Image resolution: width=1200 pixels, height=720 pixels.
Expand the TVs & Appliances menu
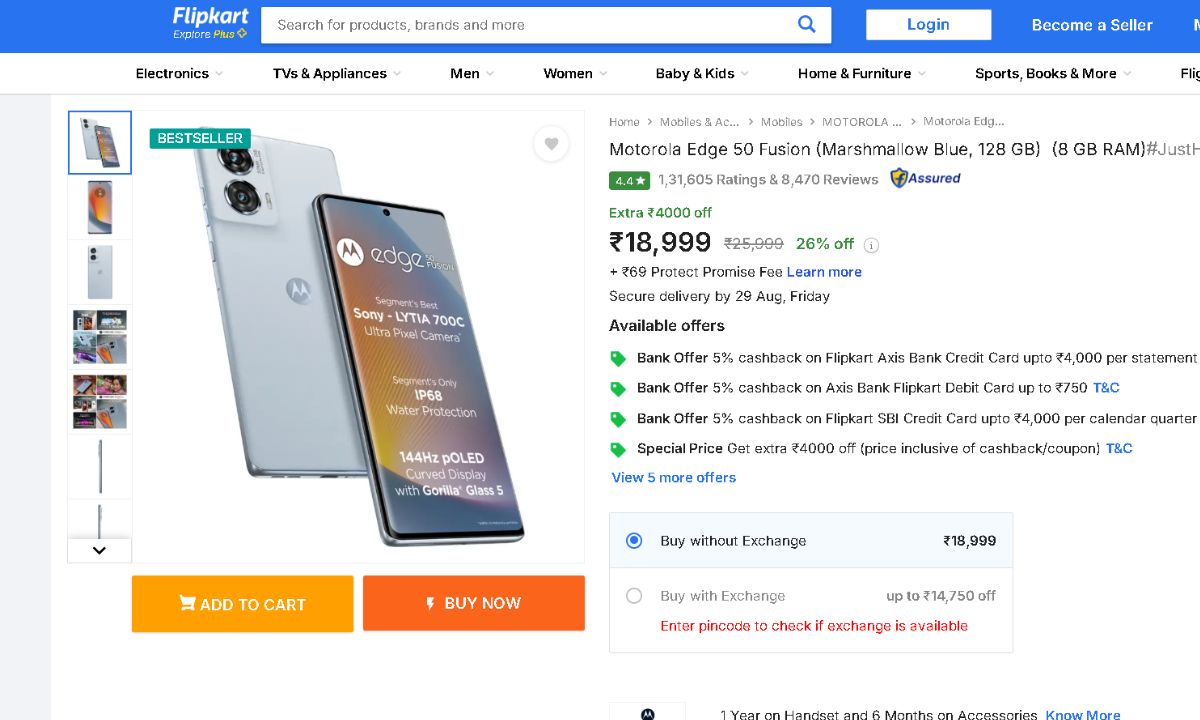coord(336,73)
